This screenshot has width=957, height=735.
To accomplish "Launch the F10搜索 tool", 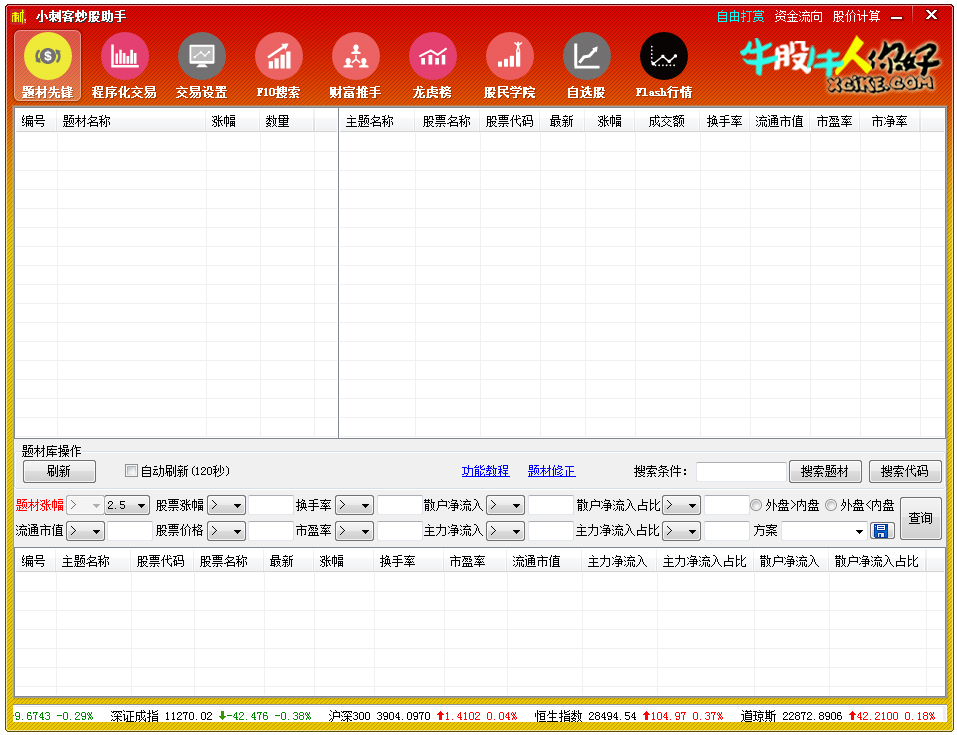I will point(278,65).
